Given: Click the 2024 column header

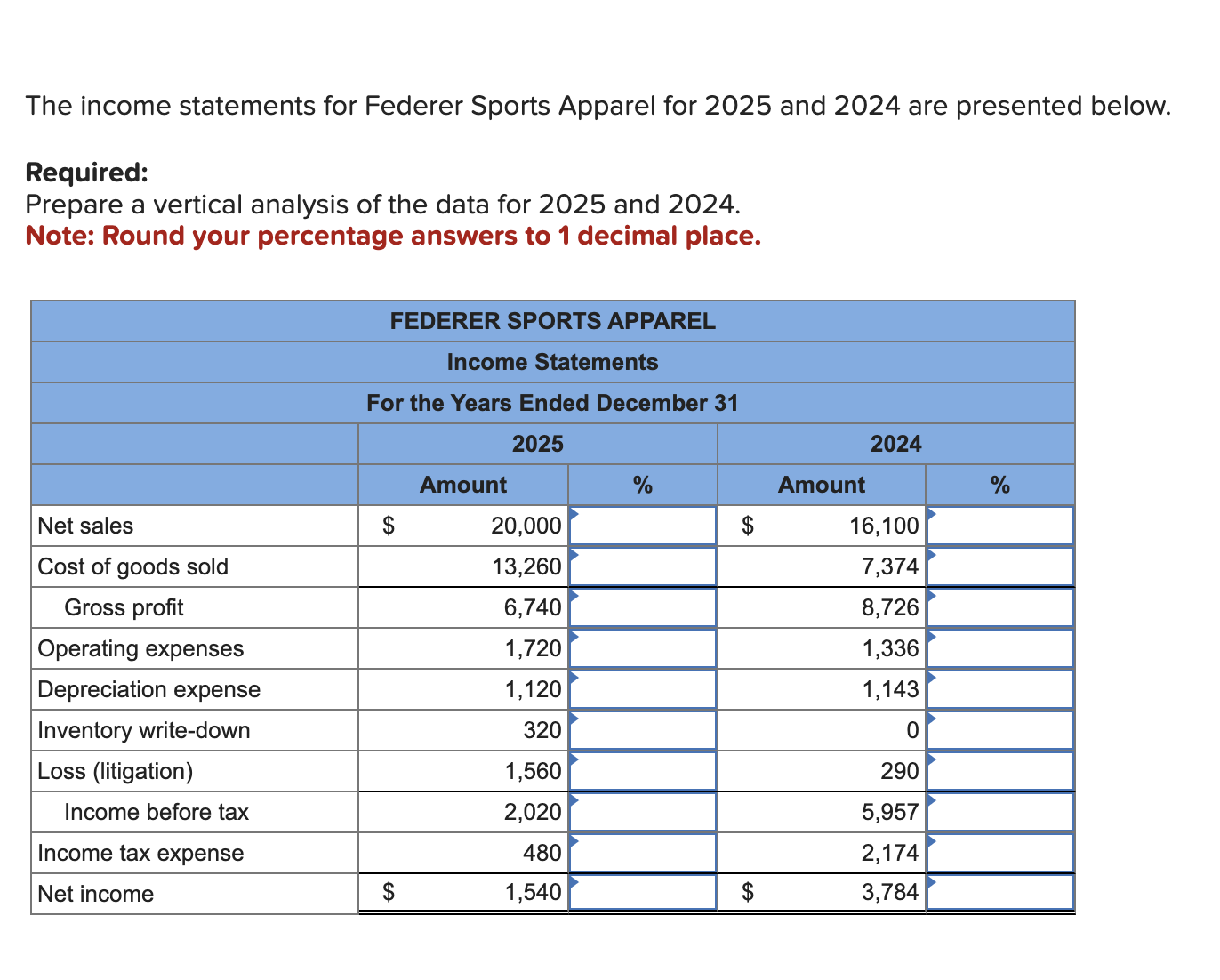Looking at the screenshot, I should pyautogui.click(x=895, y=444).
